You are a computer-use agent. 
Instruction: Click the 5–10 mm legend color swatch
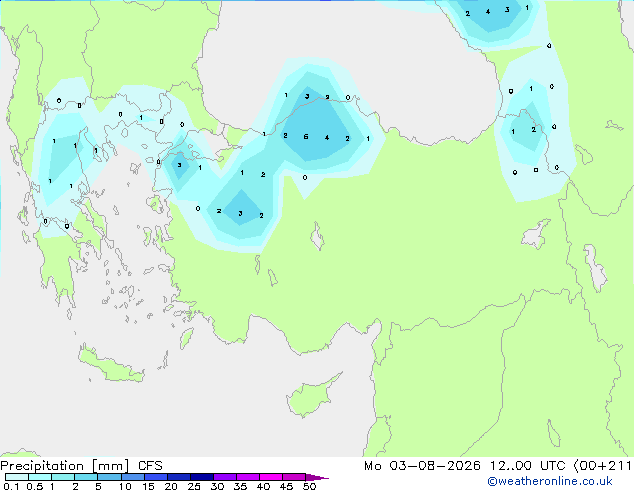(109, 477)
